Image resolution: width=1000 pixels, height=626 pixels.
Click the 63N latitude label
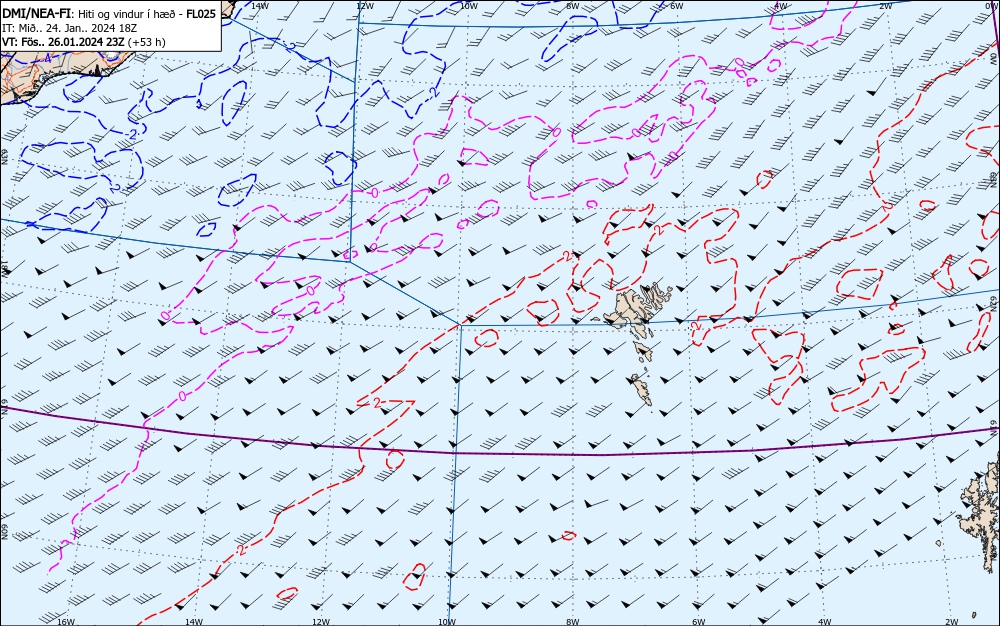click(4, 156)
